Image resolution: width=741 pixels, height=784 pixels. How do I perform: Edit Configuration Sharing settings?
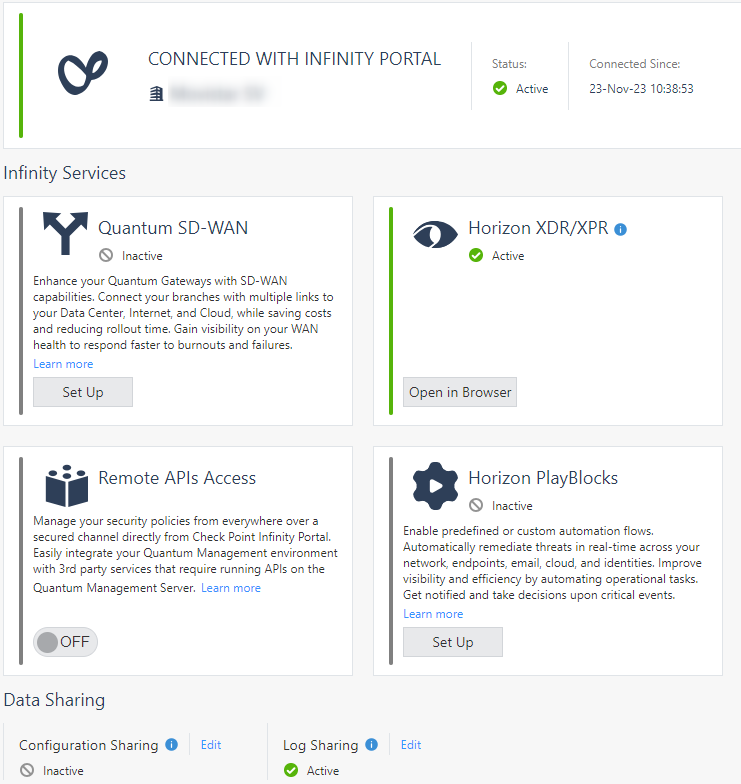(211, 745)
